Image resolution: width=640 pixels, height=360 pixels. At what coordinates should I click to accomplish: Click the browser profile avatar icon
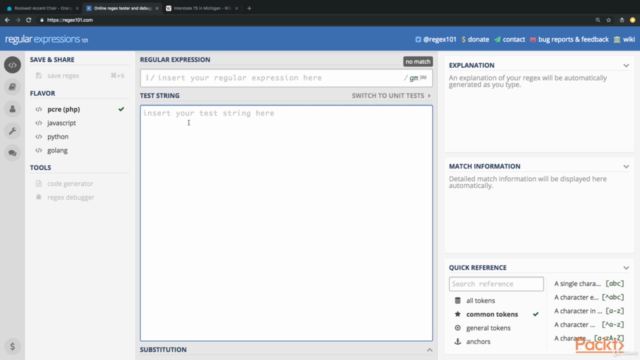click(633, 20)
